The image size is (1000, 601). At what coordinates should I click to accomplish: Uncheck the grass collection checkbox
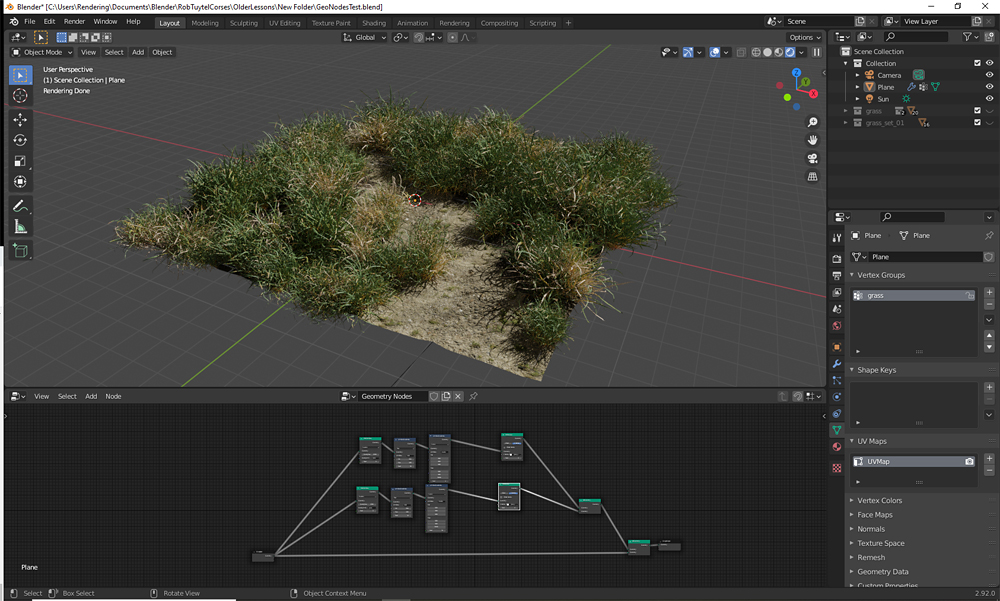[977, 110]
